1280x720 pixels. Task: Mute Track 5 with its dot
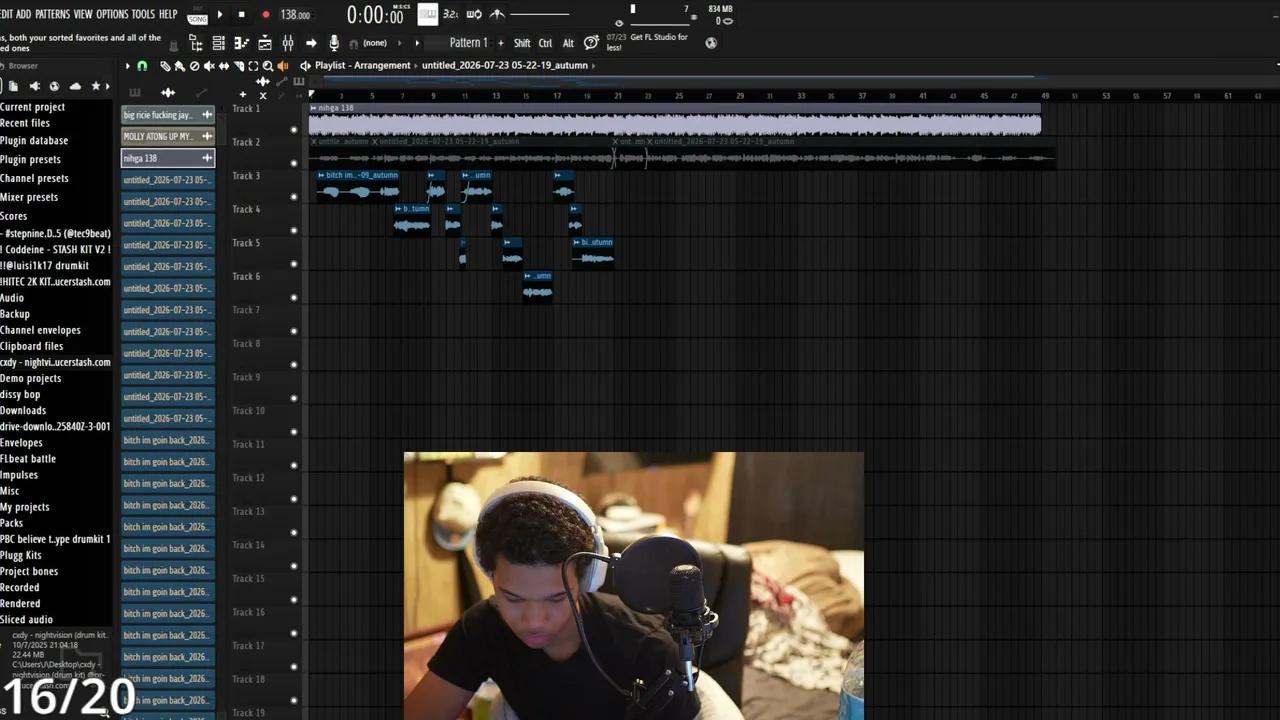[x=294, y=264]
